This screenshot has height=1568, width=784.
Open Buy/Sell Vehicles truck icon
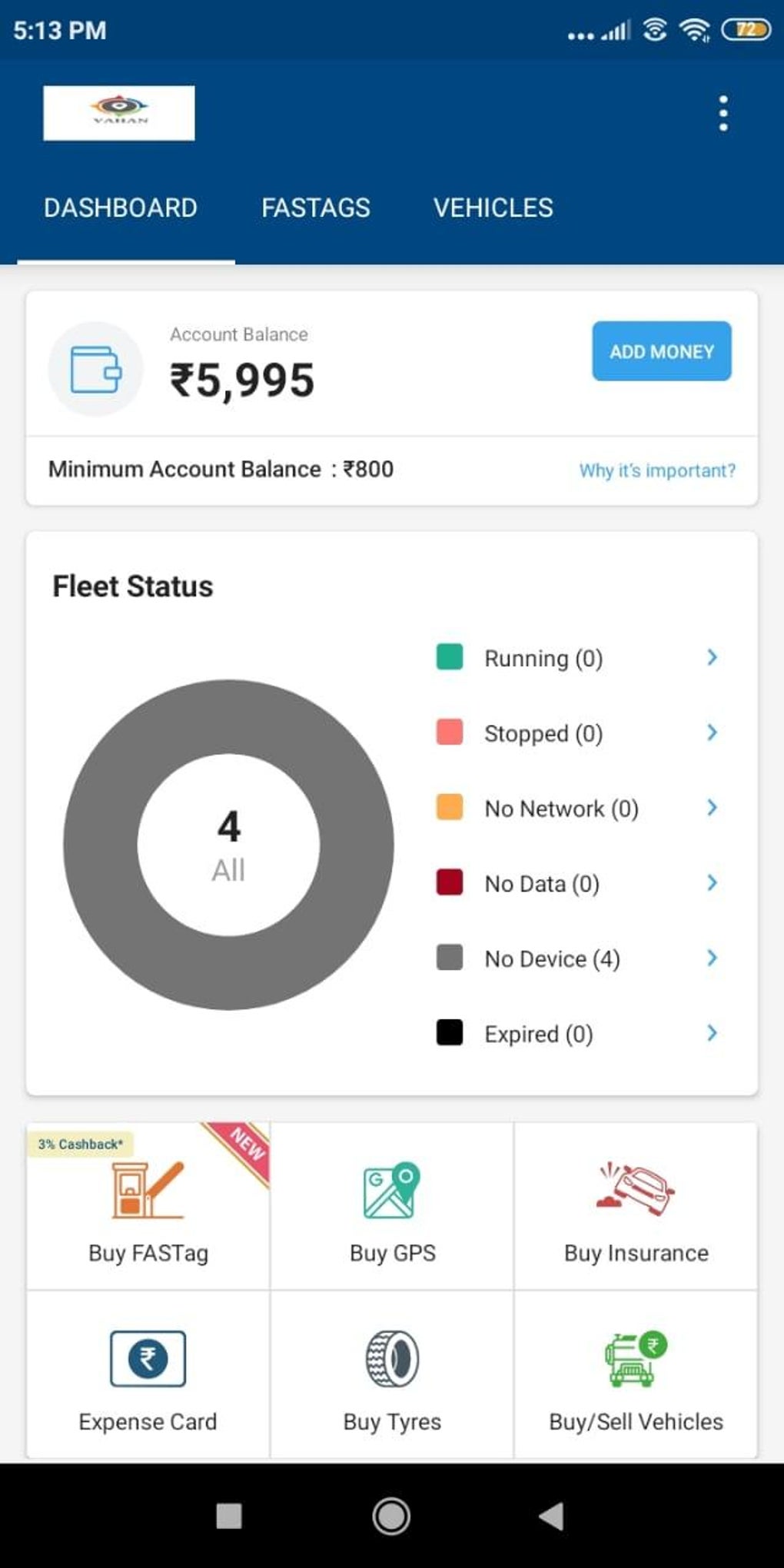point(636,1358)
